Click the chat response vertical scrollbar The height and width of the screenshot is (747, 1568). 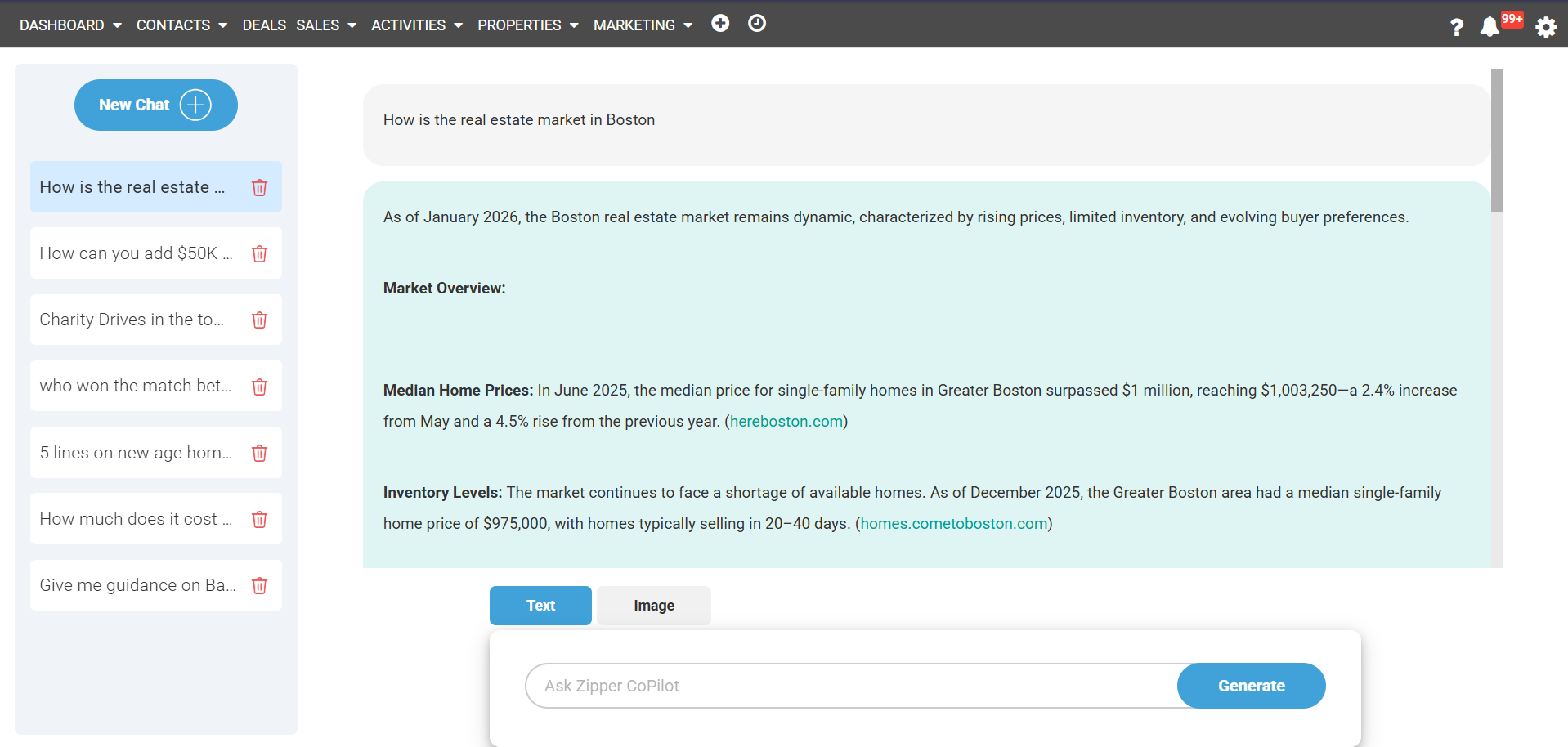(1496, 141)
